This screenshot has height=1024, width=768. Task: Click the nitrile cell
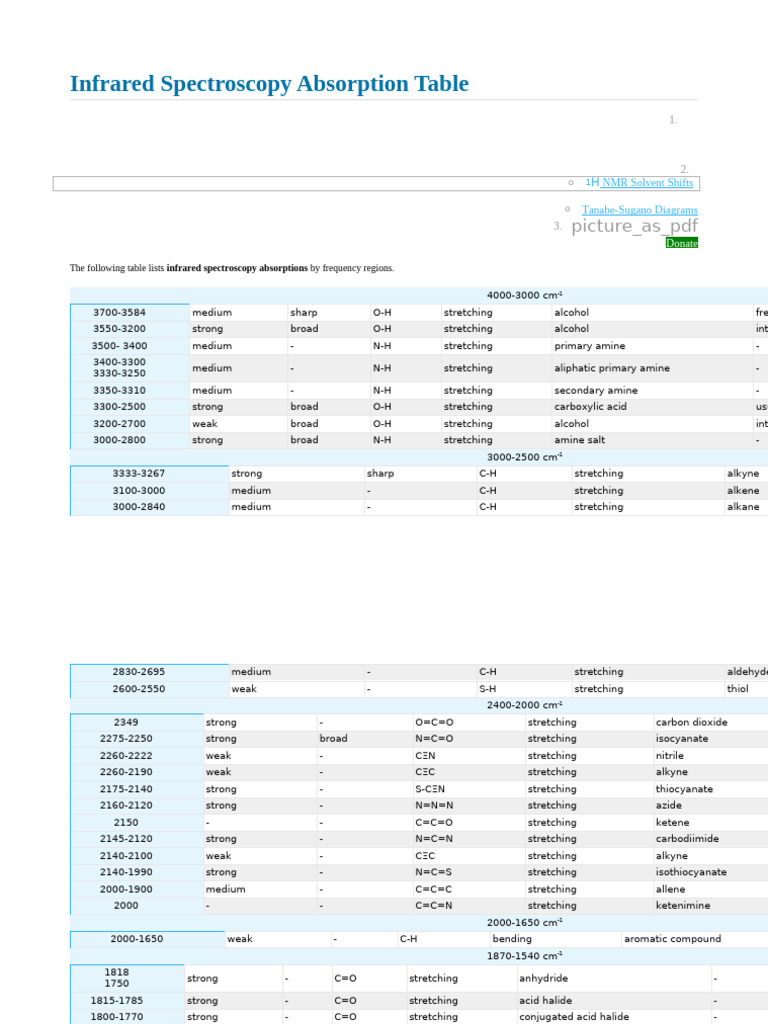[x=711, y=756]
